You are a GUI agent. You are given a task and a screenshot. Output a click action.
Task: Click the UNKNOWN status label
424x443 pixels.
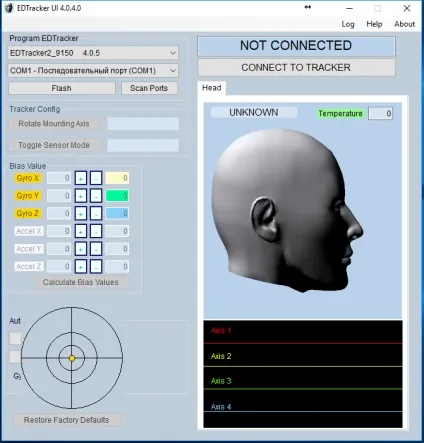(x=254, y=113)
